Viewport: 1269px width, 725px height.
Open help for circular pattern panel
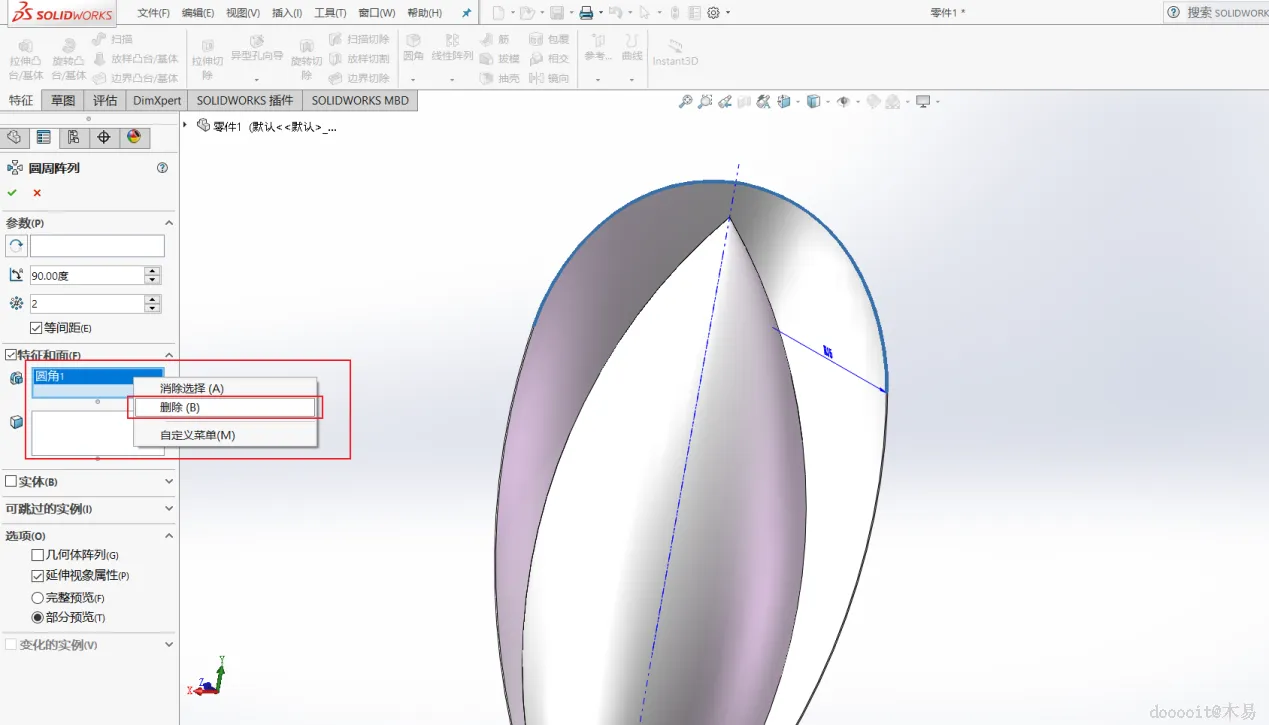tap(162, 168)
